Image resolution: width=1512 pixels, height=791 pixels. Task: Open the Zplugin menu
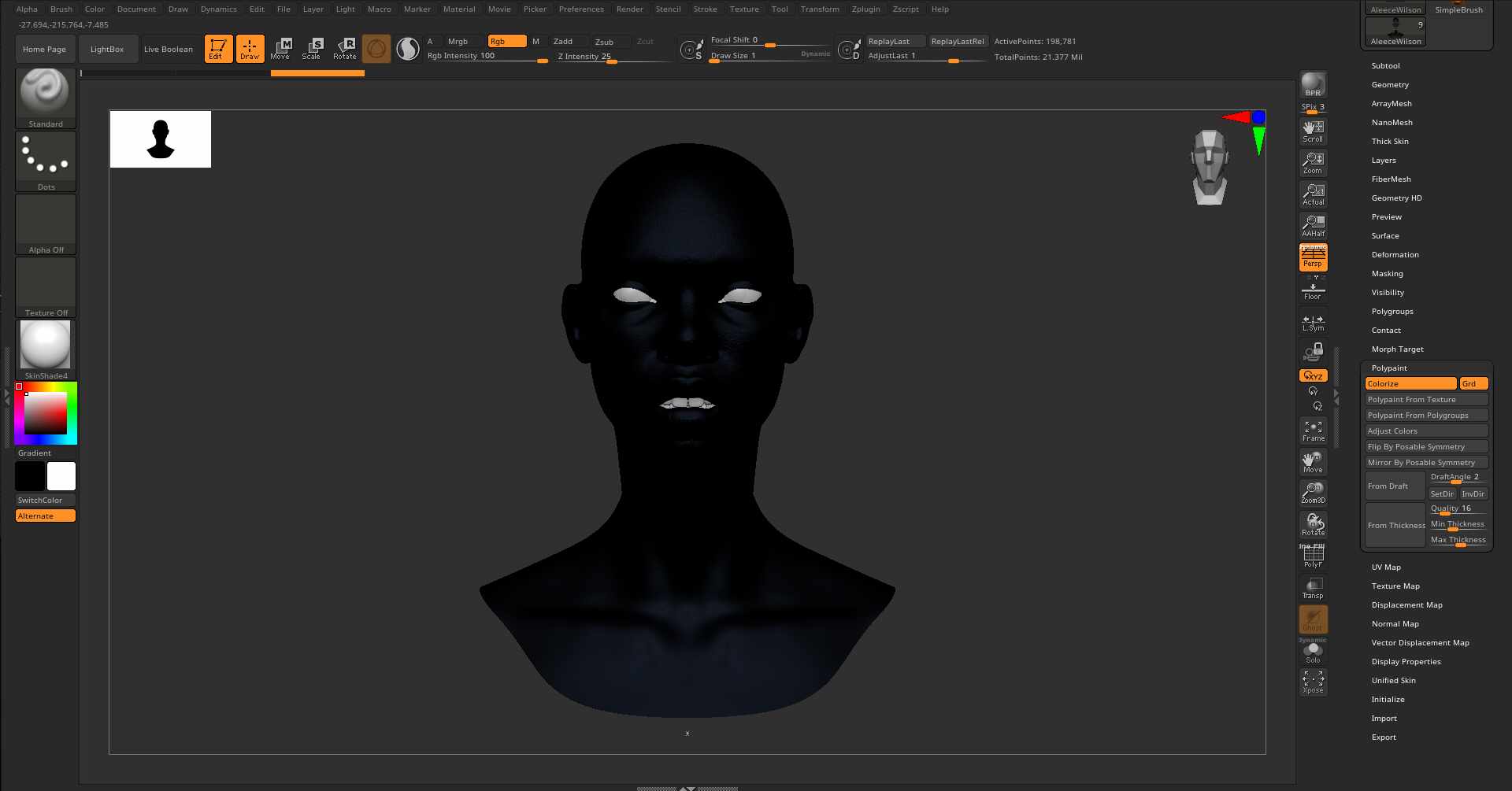[865, 9]
